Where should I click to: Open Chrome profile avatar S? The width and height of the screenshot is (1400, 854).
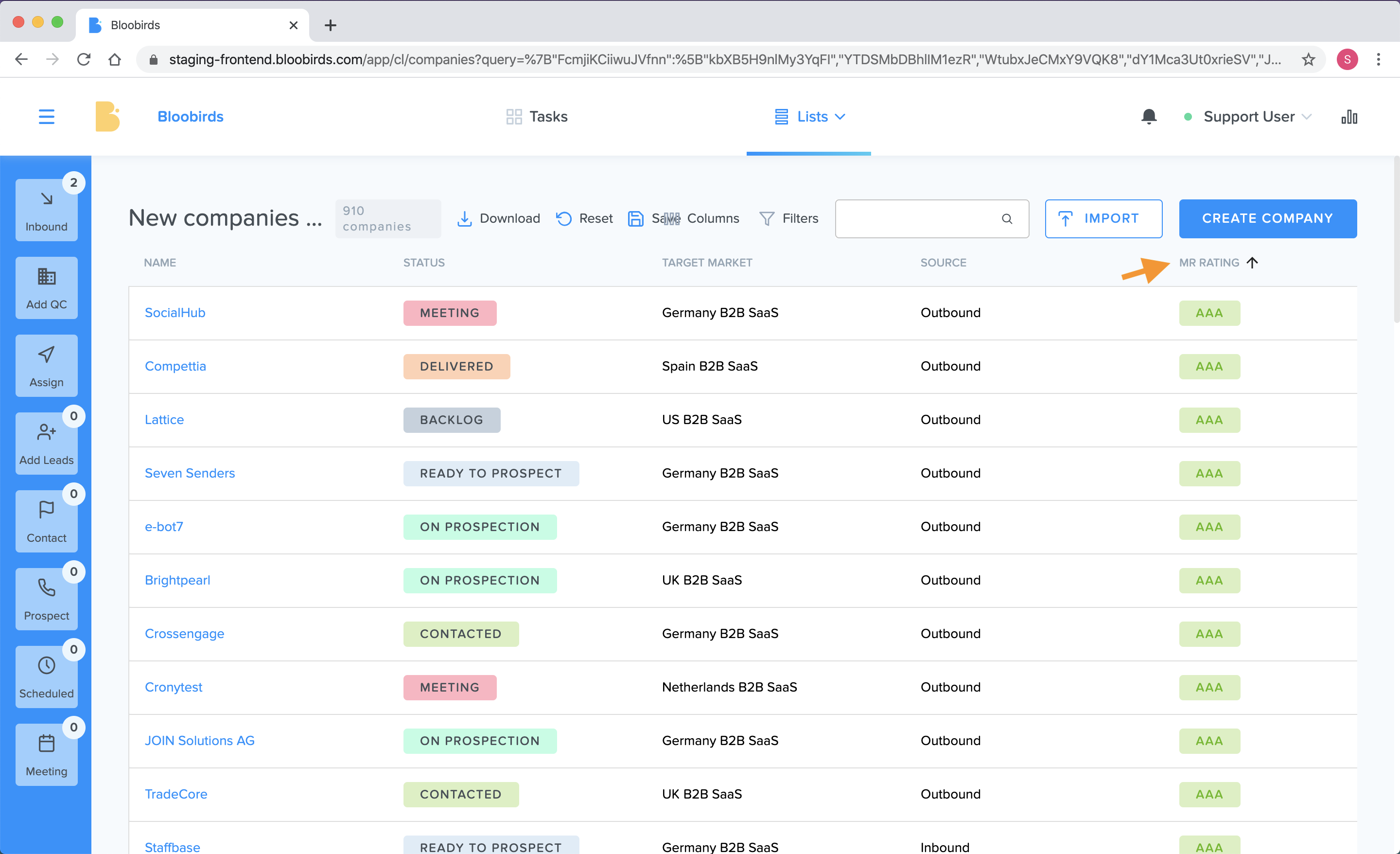pyautogui.click(x=1347, y=59)
